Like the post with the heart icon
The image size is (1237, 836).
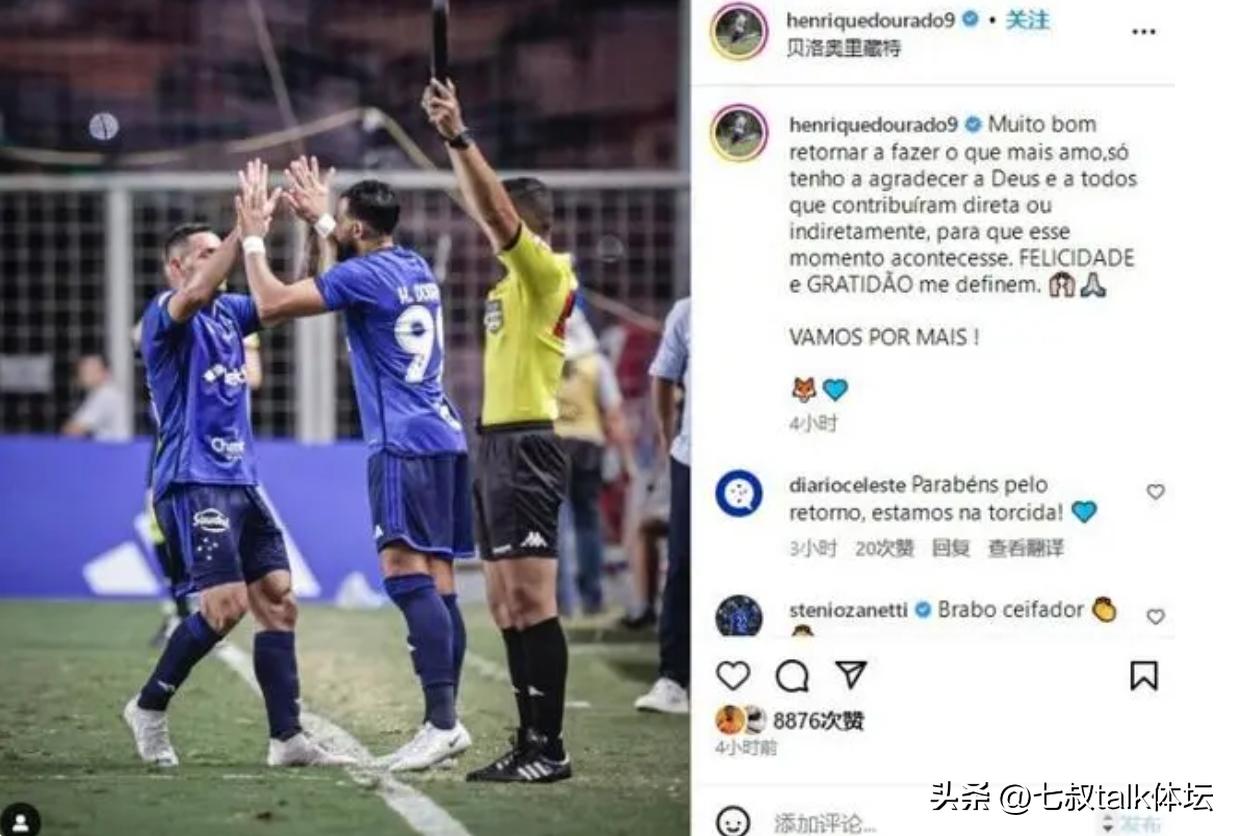tap(733, 676)
